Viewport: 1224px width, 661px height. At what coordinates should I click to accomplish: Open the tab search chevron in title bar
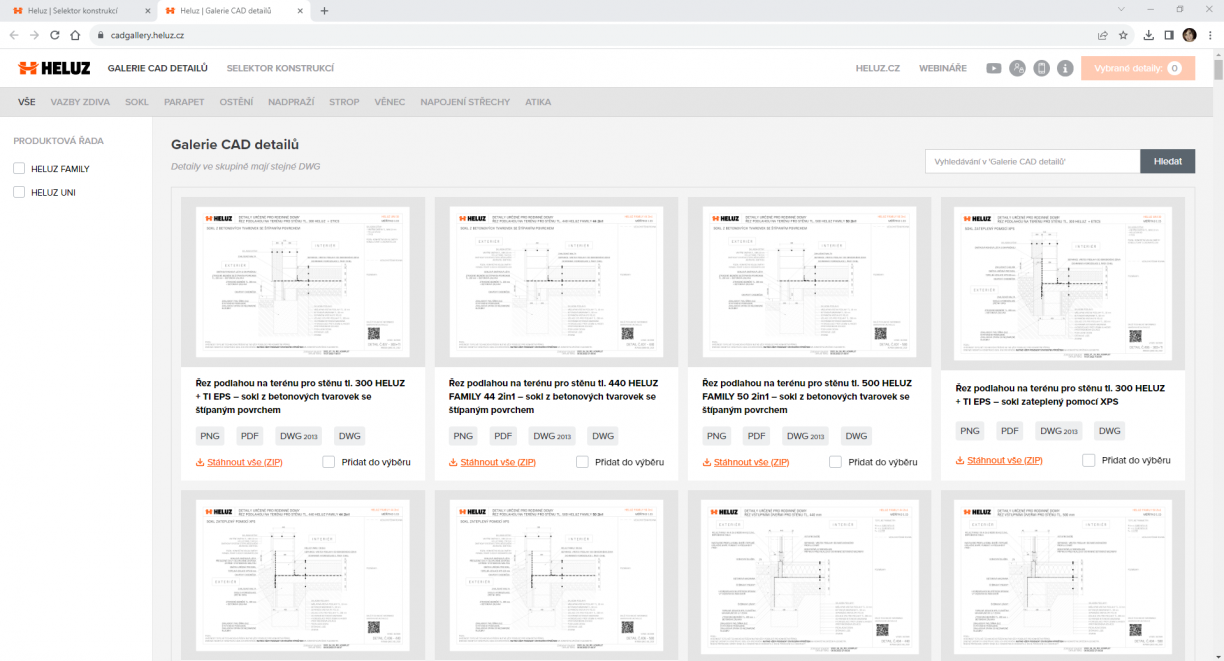pos(1121,10)
